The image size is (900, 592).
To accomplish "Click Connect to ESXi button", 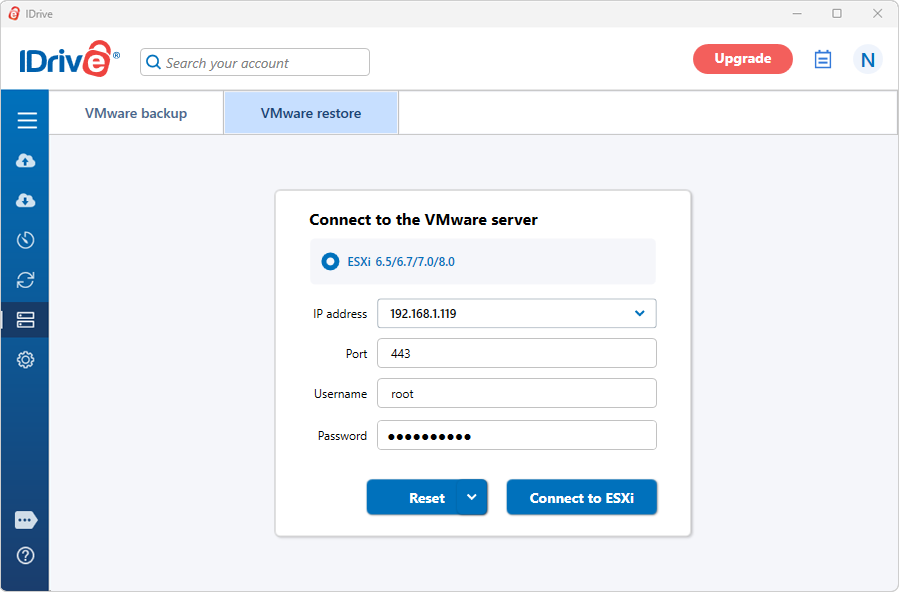I will [581, 497].
